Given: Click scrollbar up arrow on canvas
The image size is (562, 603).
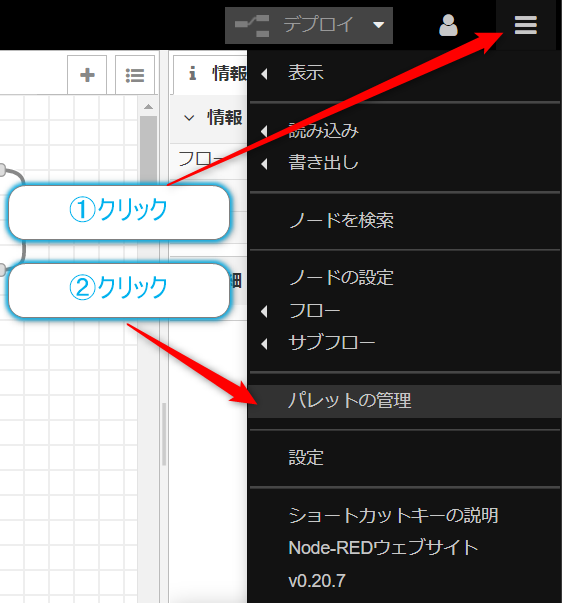Looking at the screenshot, I should coord(148,107).
